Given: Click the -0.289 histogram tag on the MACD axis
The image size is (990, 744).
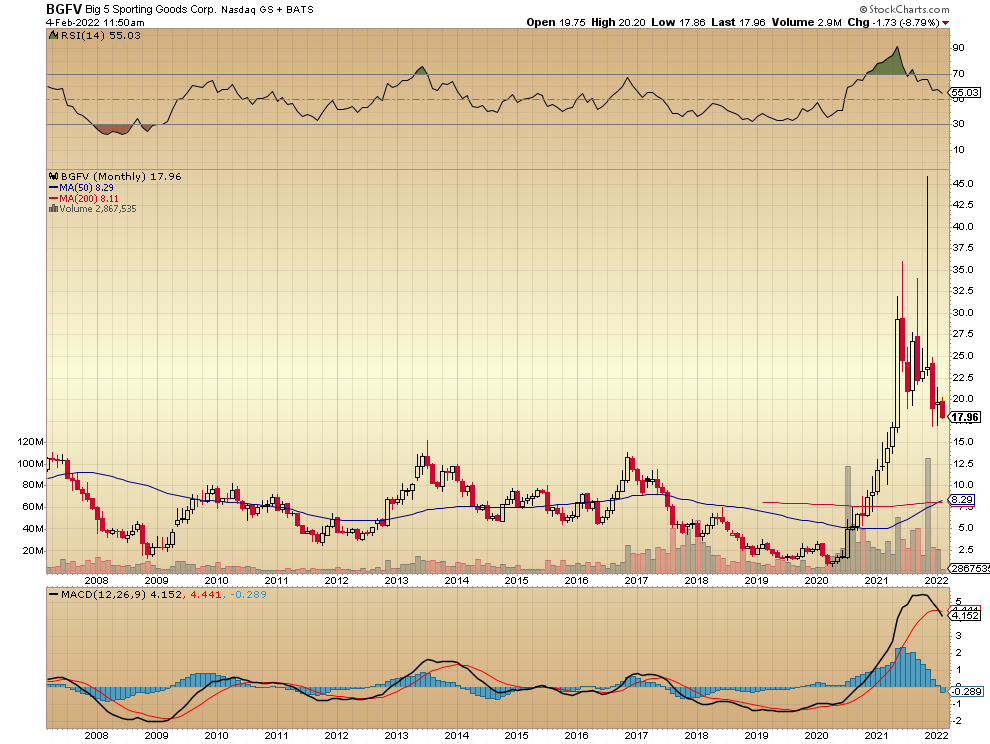Looking at the screenshot, I should click(967, 692).
